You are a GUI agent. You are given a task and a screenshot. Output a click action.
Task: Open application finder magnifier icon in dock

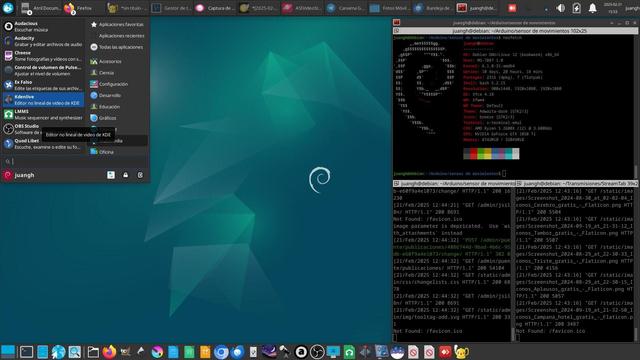[75, 352]
